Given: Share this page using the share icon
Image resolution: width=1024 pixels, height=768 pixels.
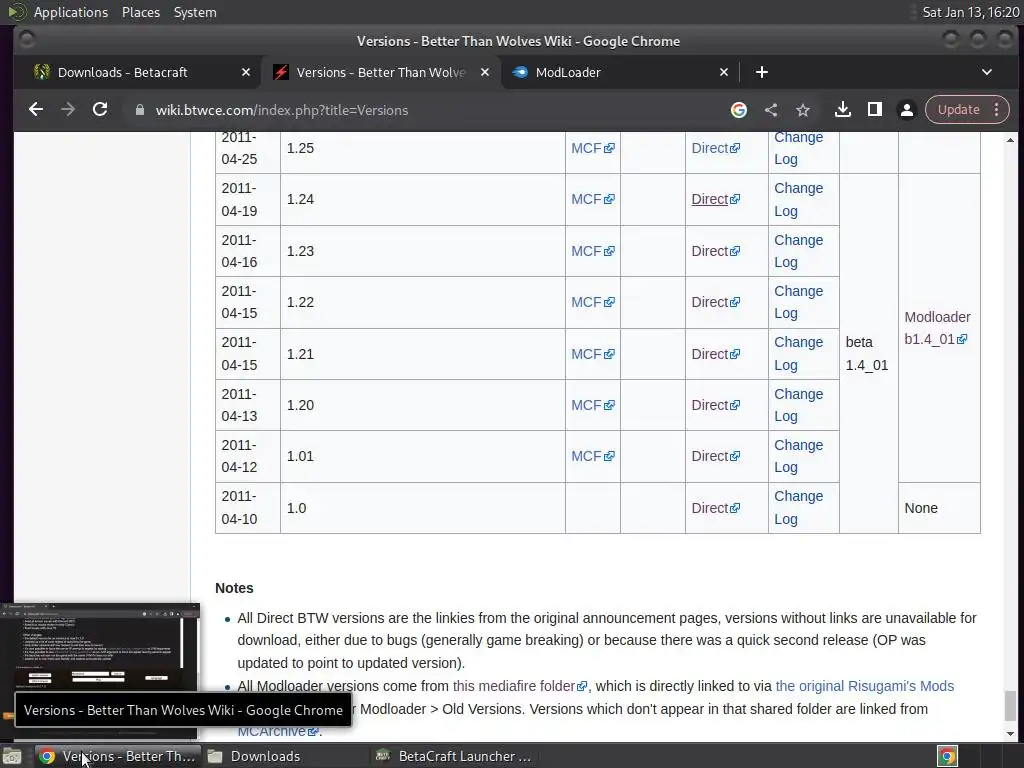Looking at the screenshot, I should point(771,110).
